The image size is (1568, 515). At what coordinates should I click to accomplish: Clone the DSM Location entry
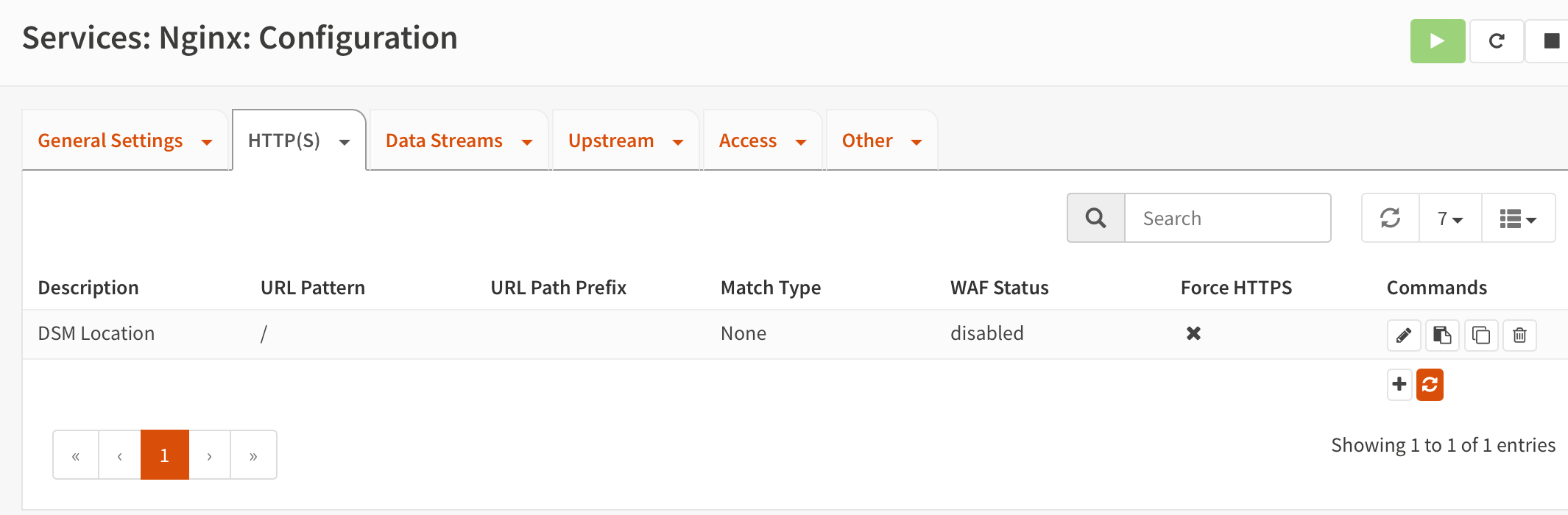click(x=1481, y=335)
